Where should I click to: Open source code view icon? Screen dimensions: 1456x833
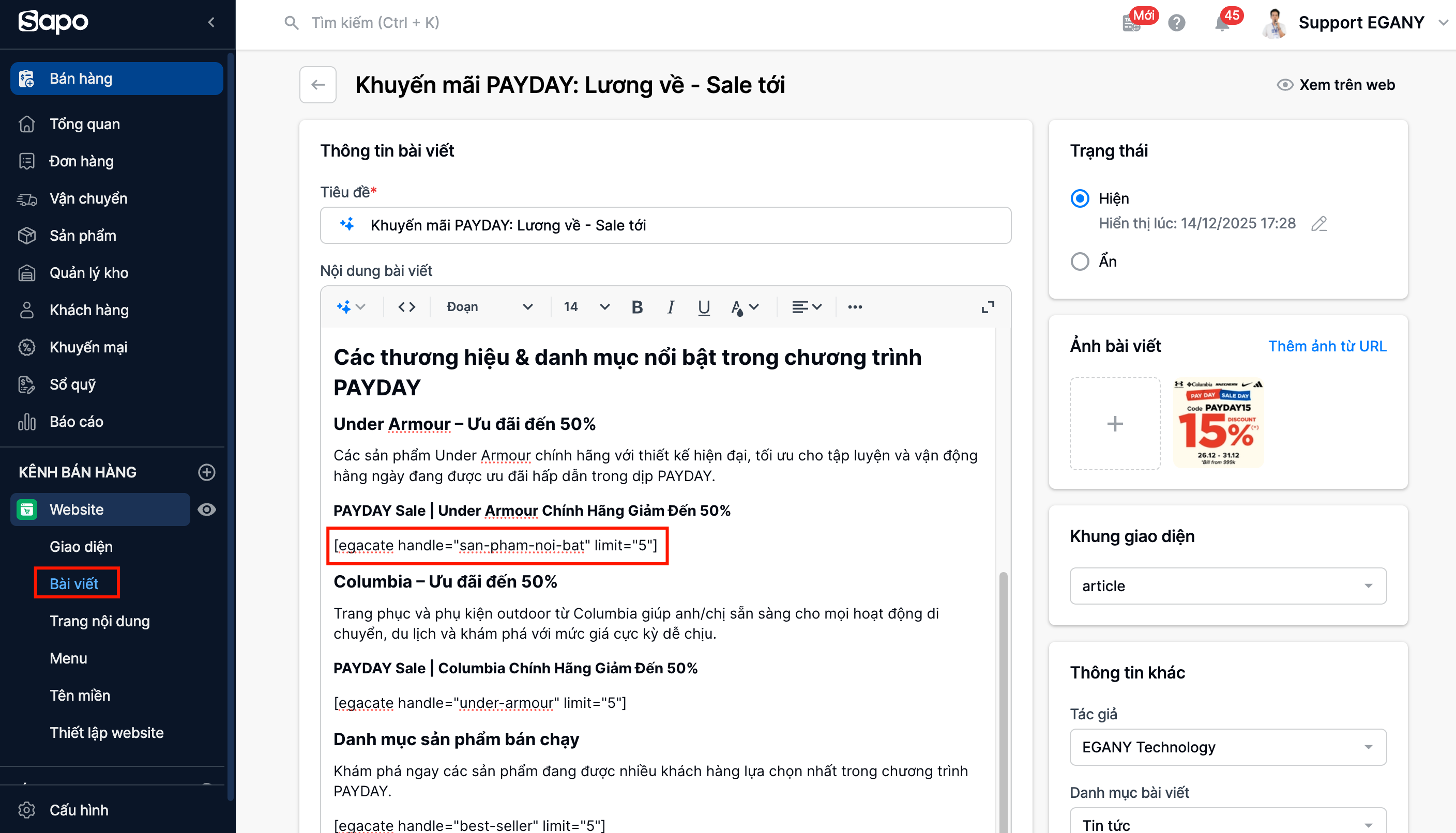tap(406, 307)
